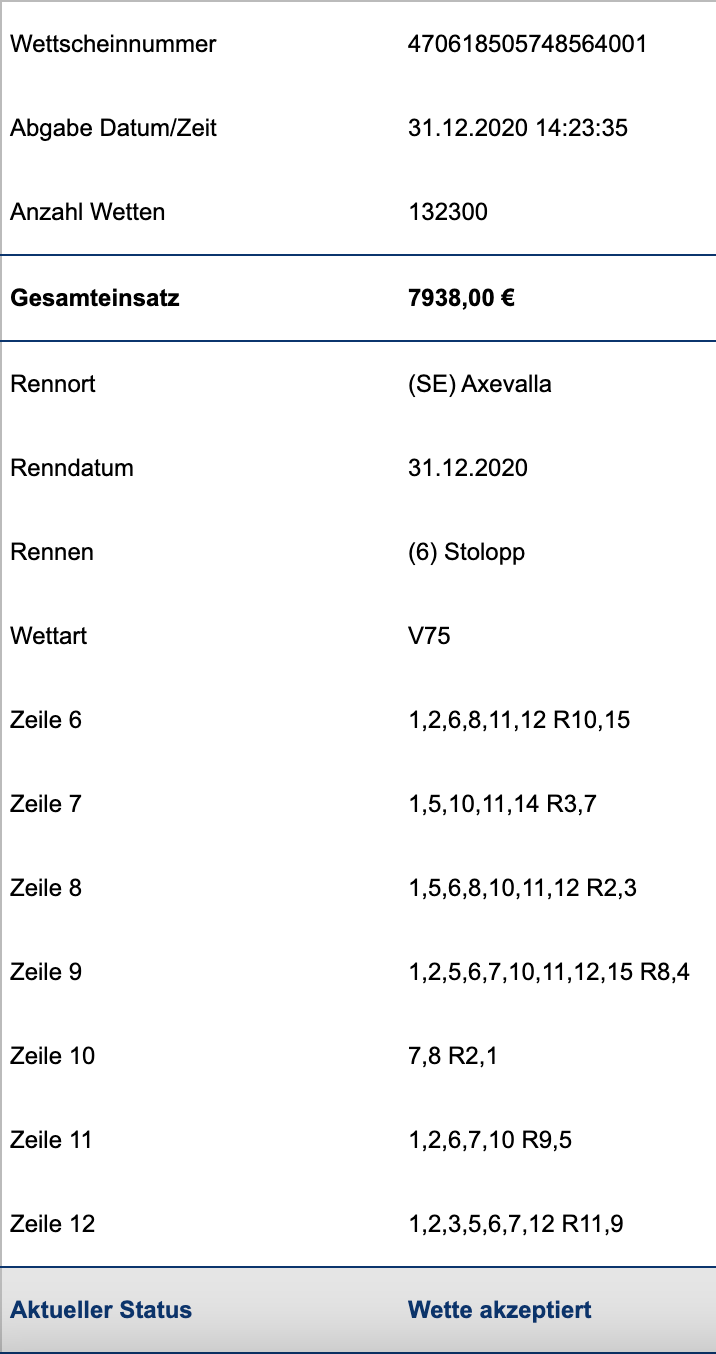Viewport: 716px width, 1354px height.
Task: Click the Wettscheinnummer label
Action: (113, 44)
